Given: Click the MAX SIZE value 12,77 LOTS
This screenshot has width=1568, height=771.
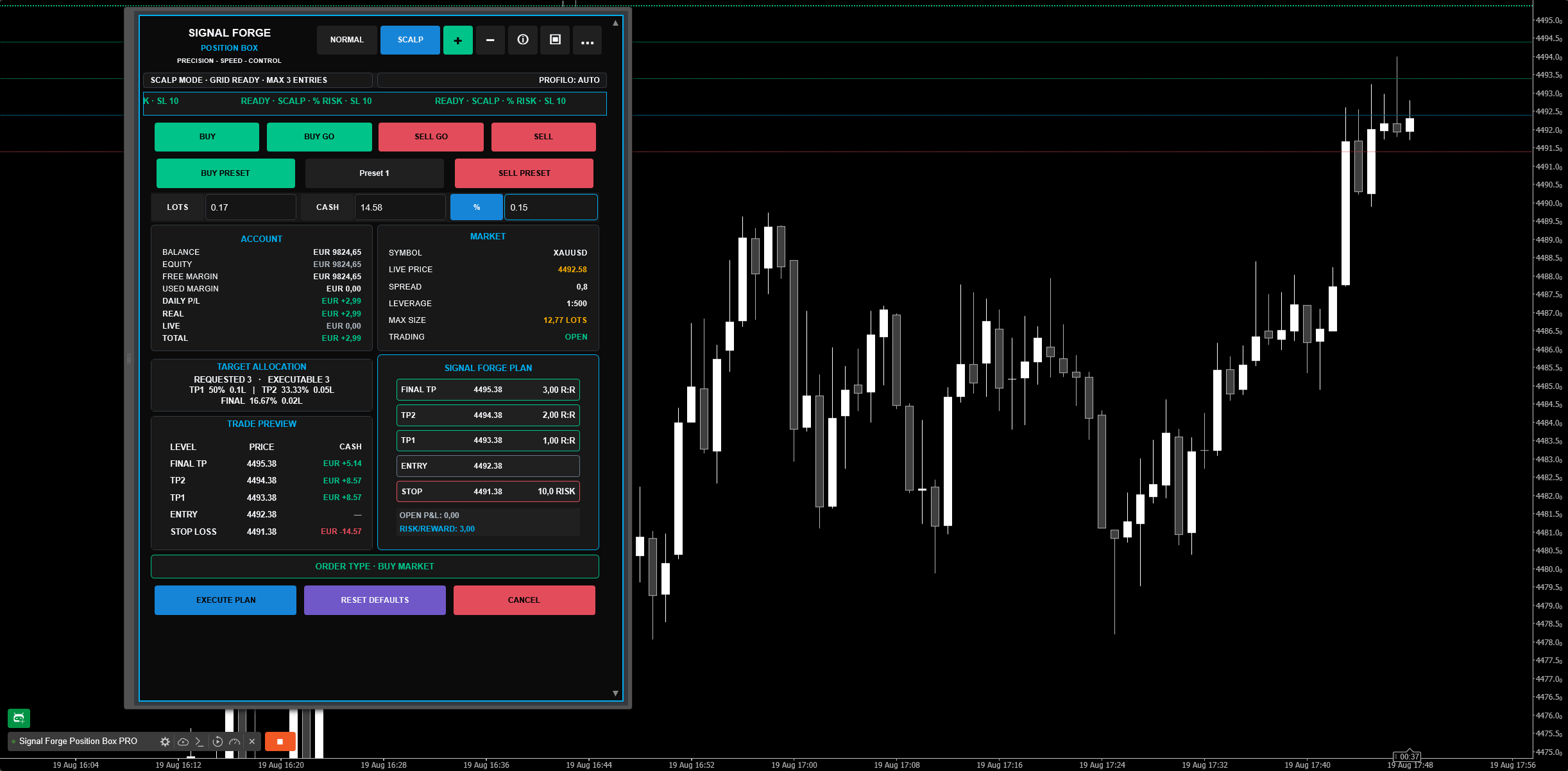Looking at the screenshot, I should [x=565, y=320].
